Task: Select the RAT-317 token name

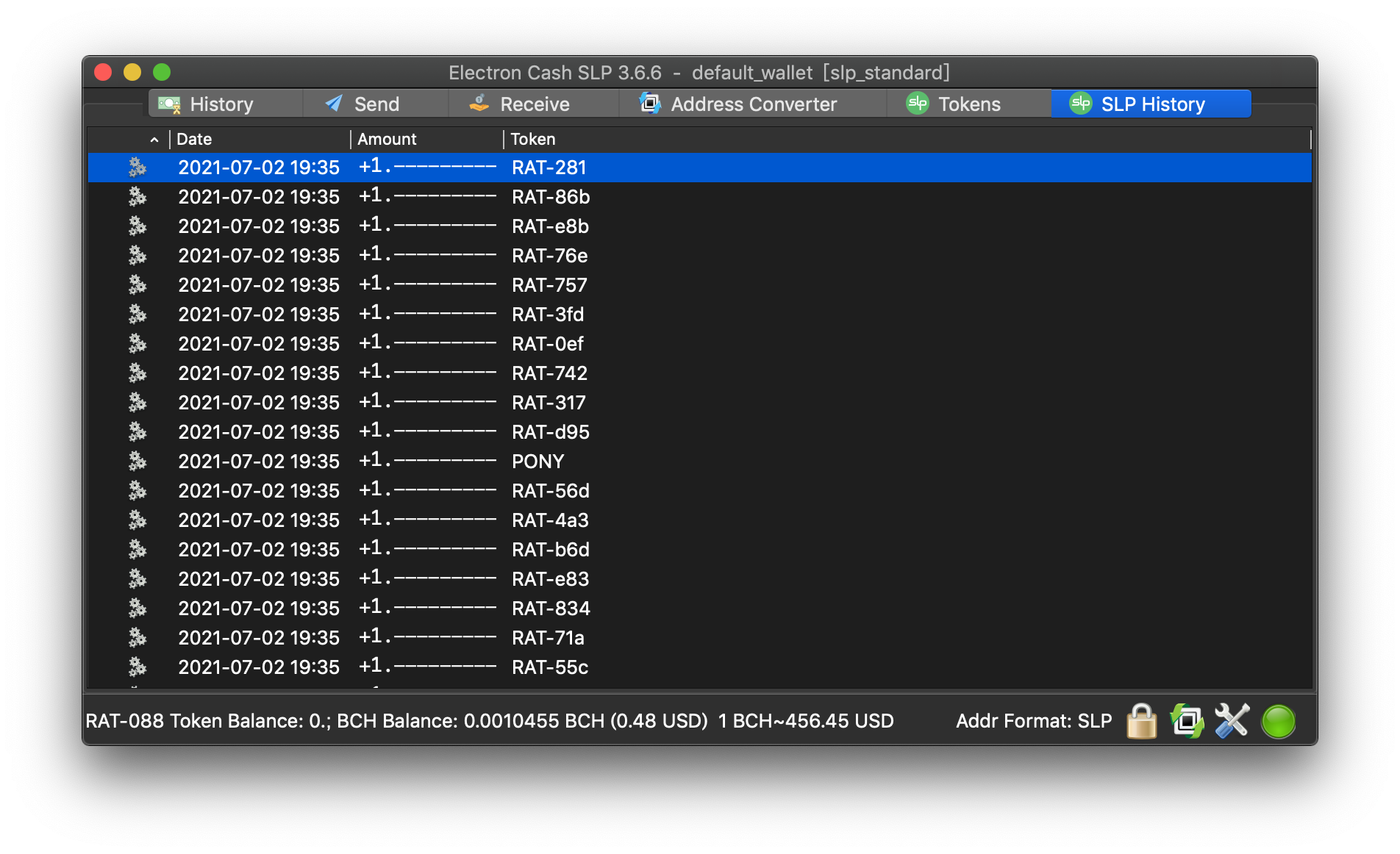Action: pos(549,403)
